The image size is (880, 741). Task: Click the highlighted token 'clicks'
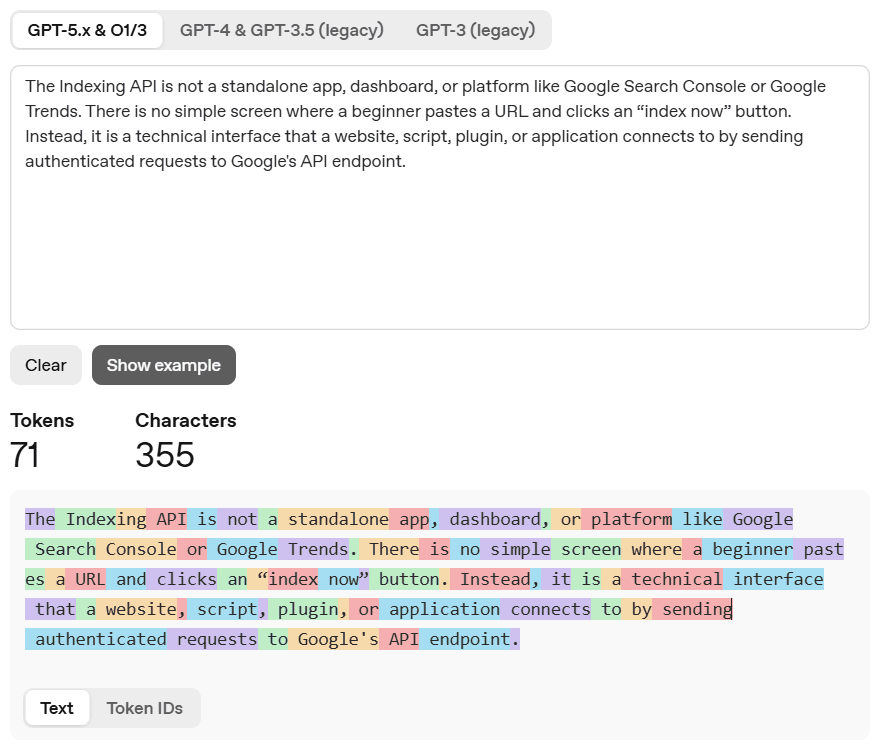(182, 579)
